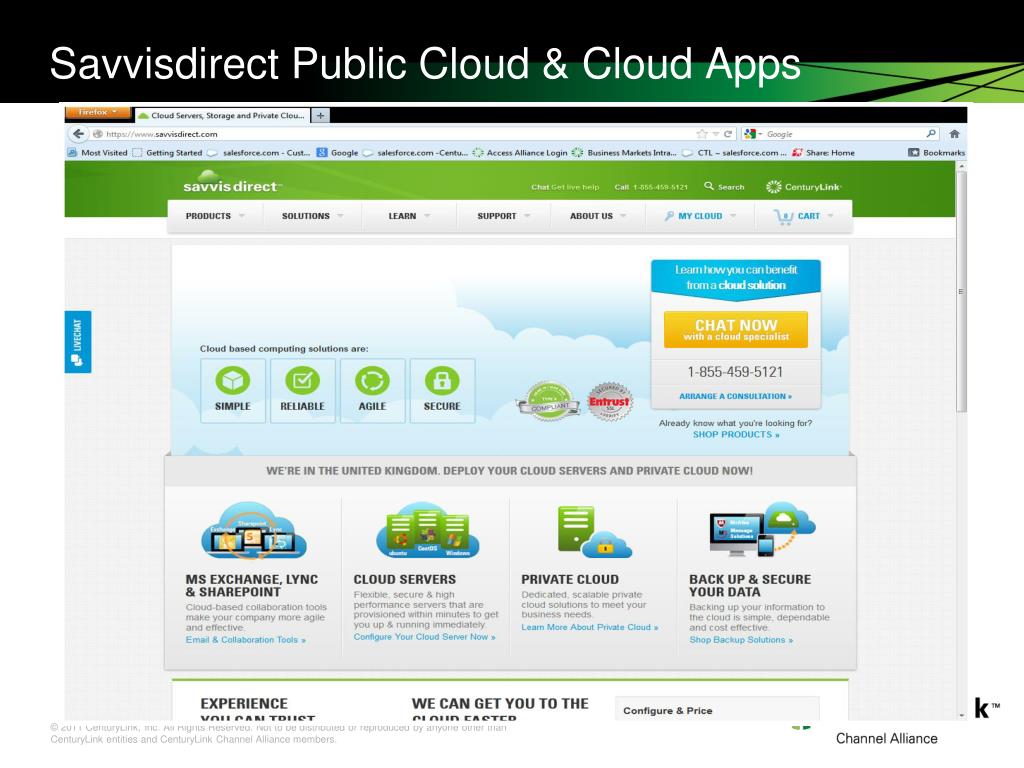
Task: Click the savvisdirect logo
Action: tap(231, 182)
